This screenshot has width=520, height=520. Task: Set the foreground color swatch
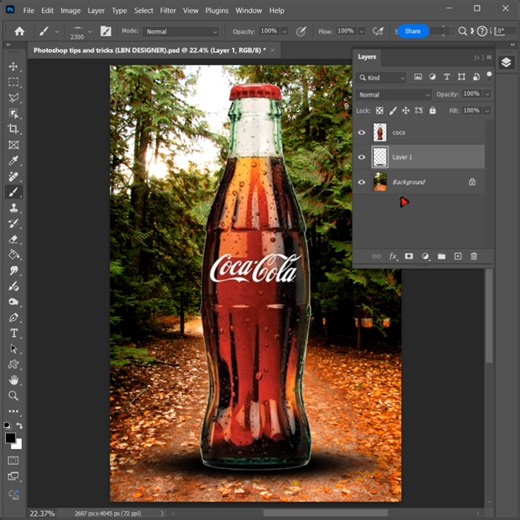click(10, 438)
